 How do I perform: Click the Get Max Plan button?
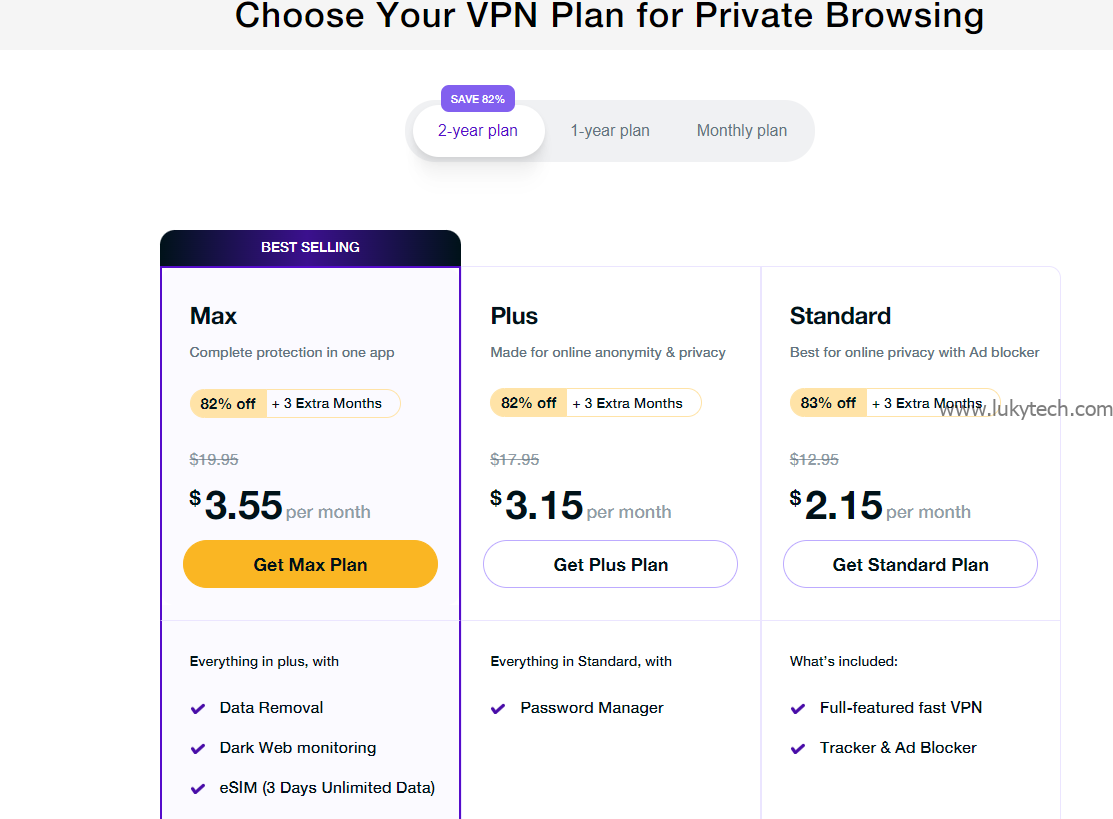[x=310, y=564]
